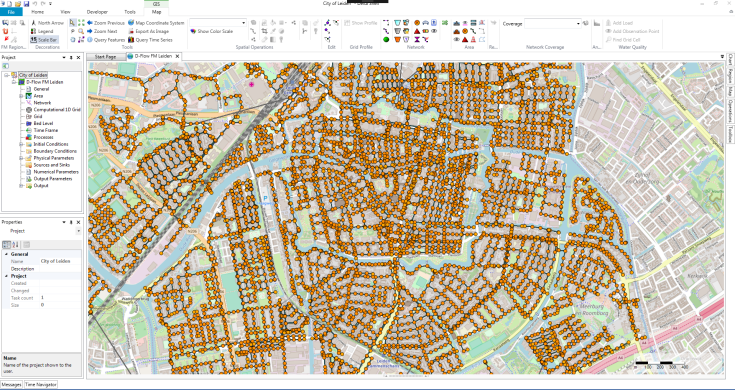Click the Show Color Scale button
This screenshot has width=735, height=390.
click(x=212, y=31)
